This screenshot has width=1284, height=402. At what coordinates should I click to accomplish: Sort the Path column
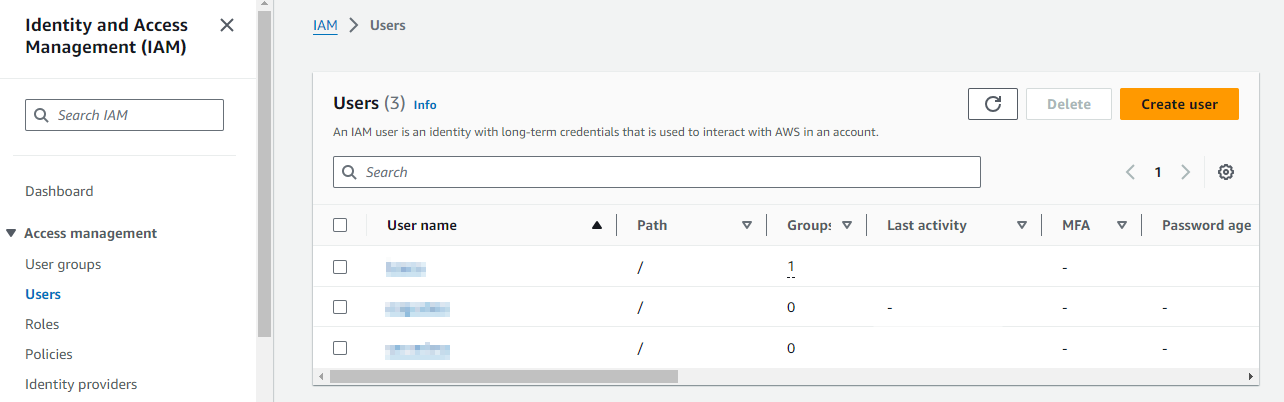[x=746, y=225]
